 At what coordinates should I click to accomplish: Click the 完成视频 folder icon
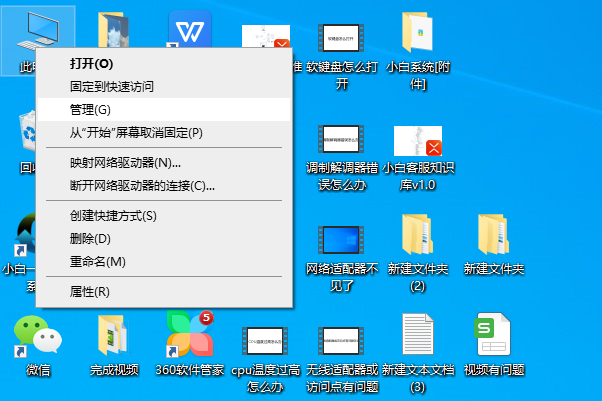click(113, 336)
